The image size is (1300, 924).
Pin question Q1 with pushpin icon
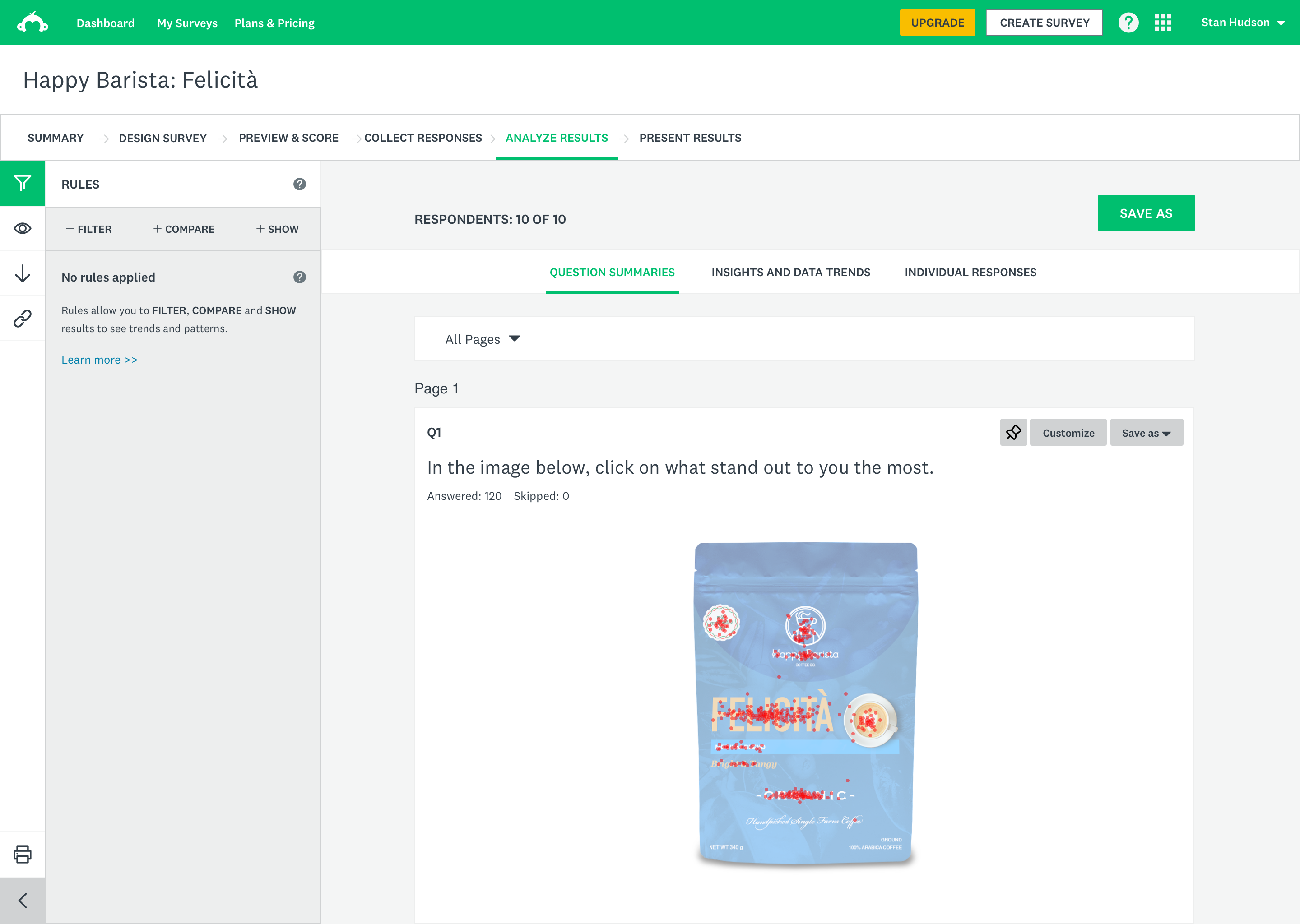point(1013,433)
